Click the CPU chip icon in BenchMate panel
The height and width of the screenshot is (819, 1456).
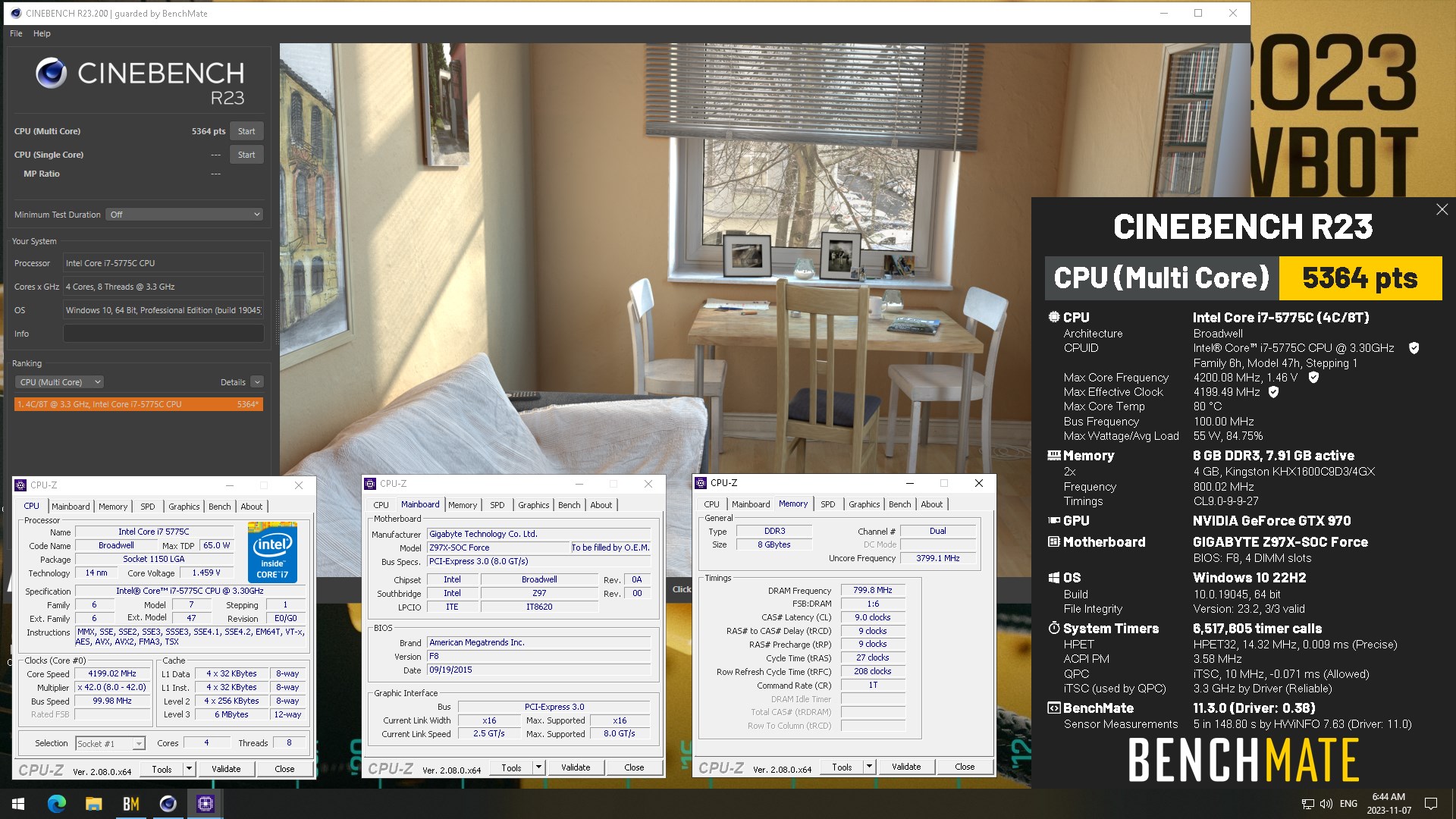(1053, 318)
